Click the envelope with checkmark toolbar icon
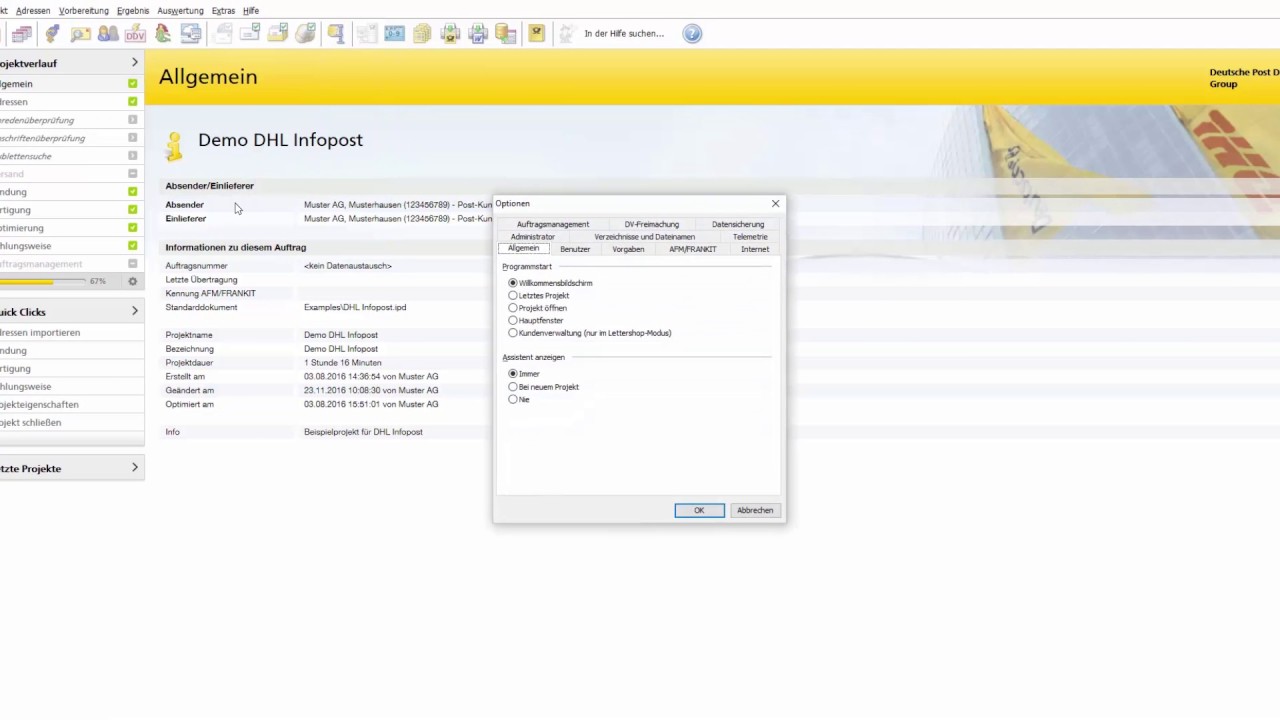This screenshot has height=720, width=1280. 249,34
